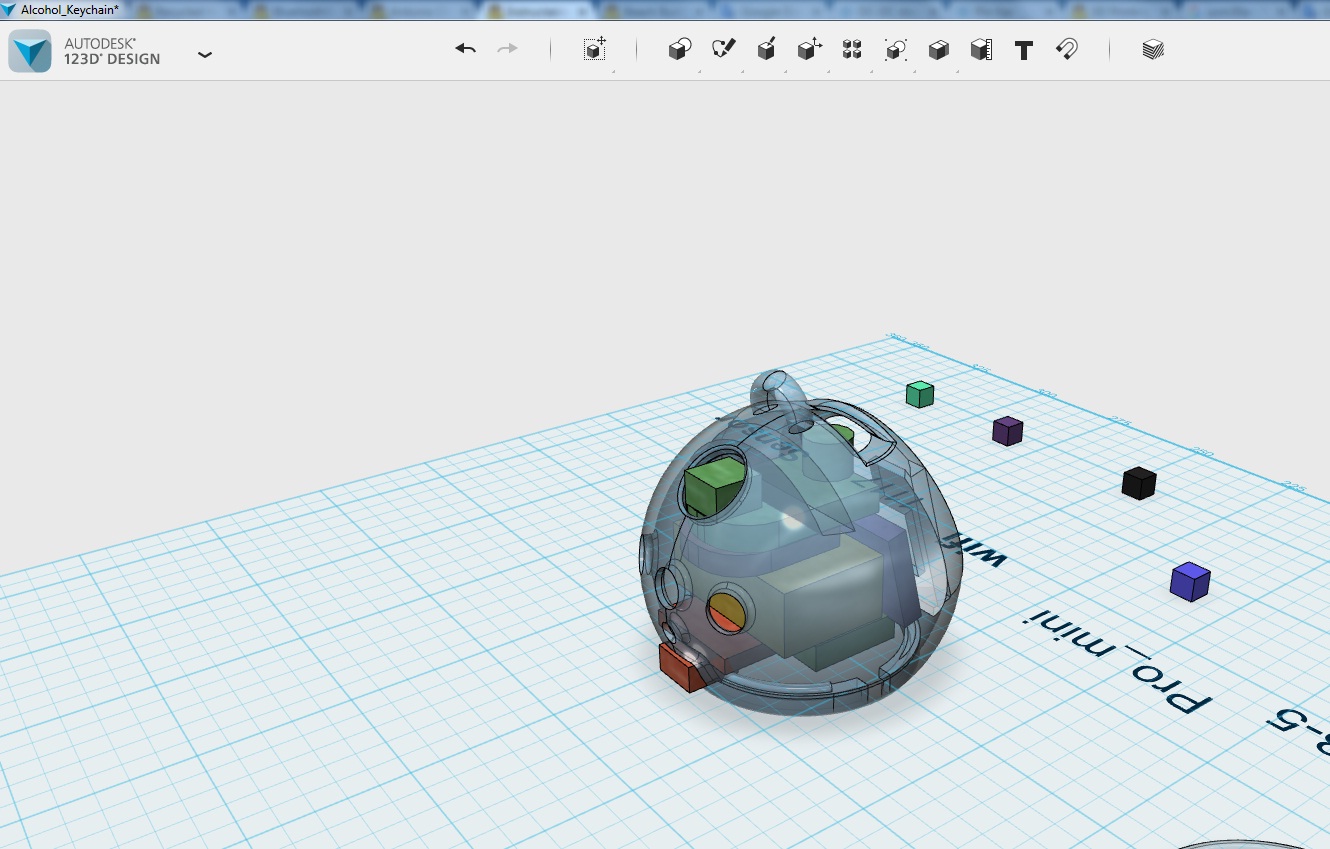The image size is (1330, 849).
Task: Select the teal green cube on the grid
Action: coord(920,394)
